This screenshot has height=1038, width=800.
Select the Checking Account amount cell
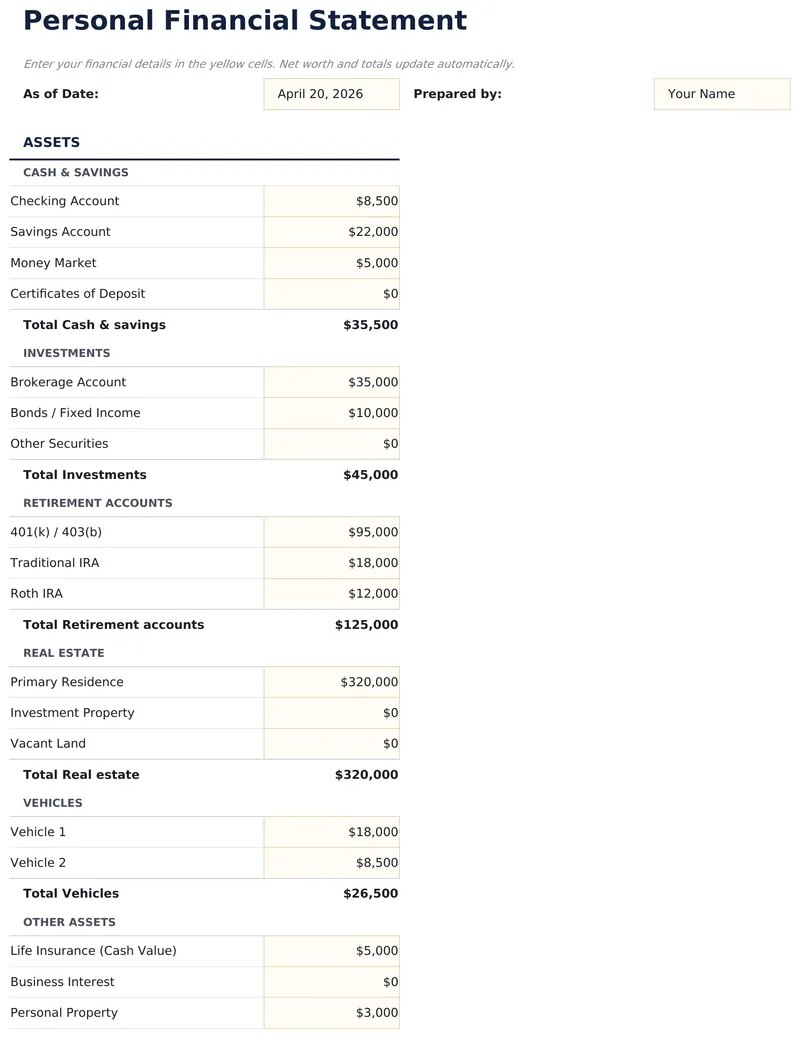[331, 200]
